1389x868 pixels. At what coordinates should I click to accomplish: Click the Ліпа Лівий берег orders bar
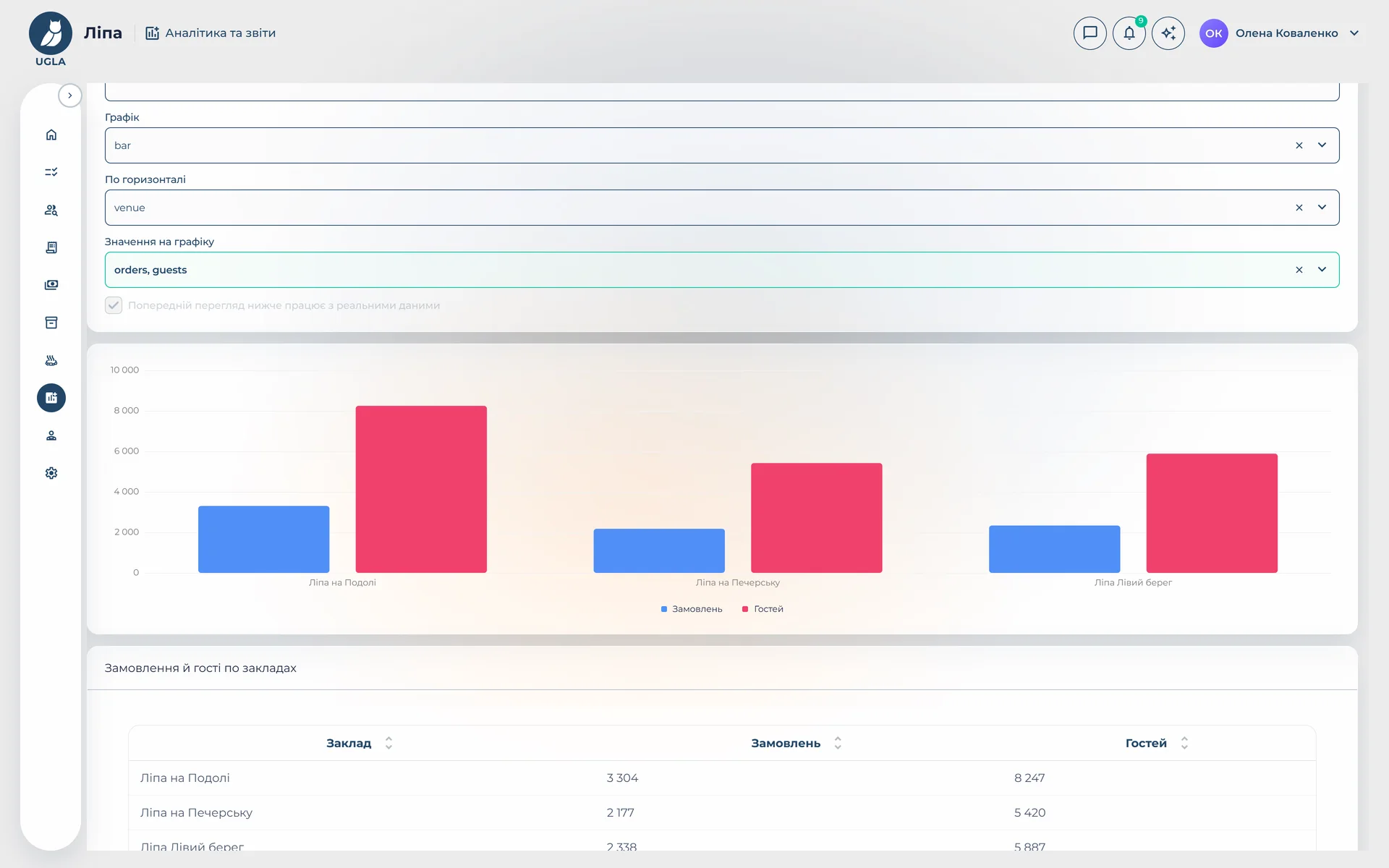click(1055, 549)
